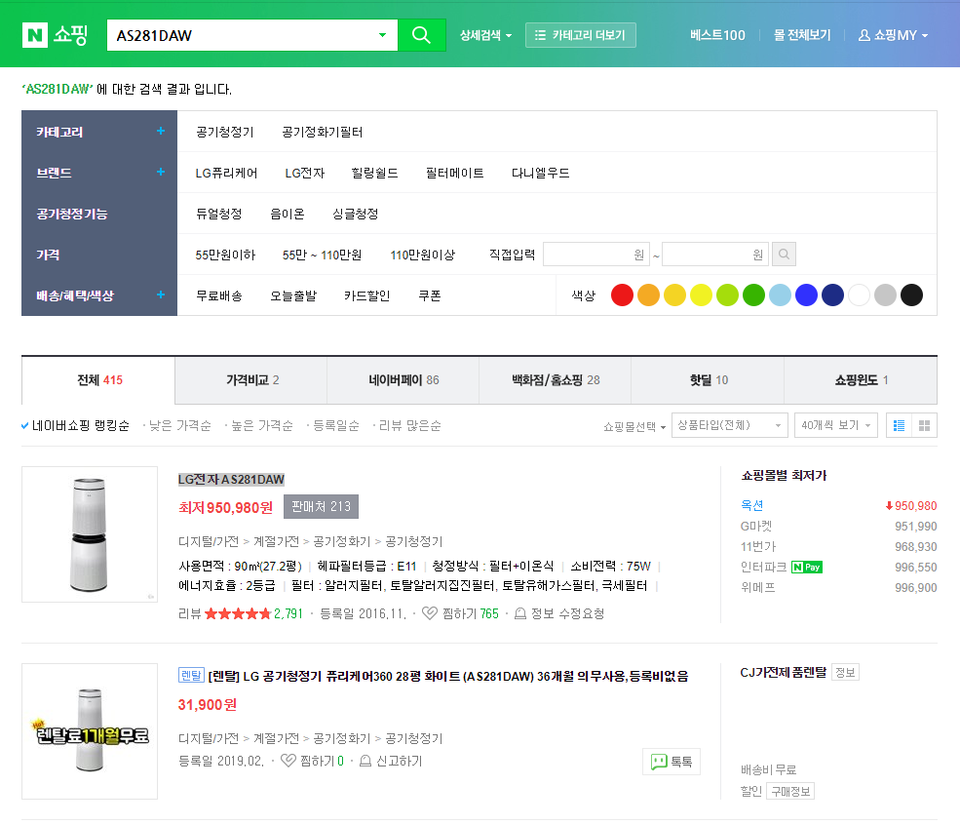
Task: Open 톡톡 chat button
Action: click(x=671, y=761)
